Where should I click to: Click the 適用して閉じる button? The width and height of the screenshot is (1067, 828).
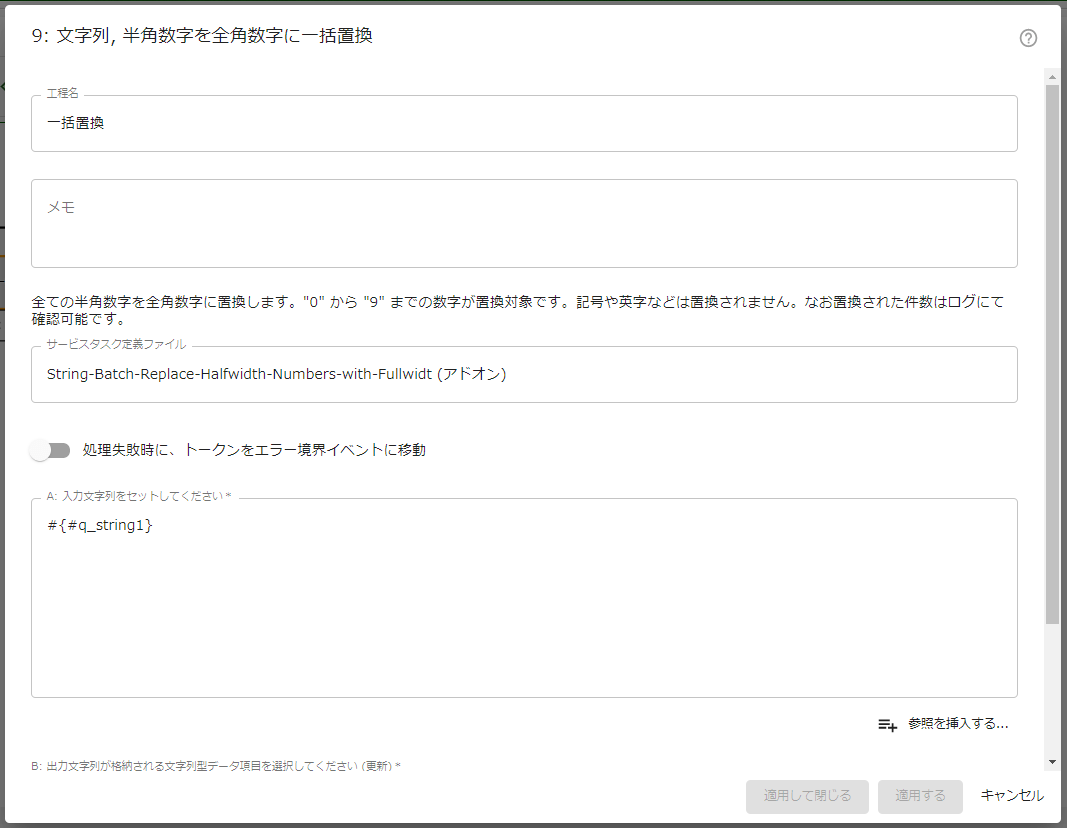pos(807,796)
